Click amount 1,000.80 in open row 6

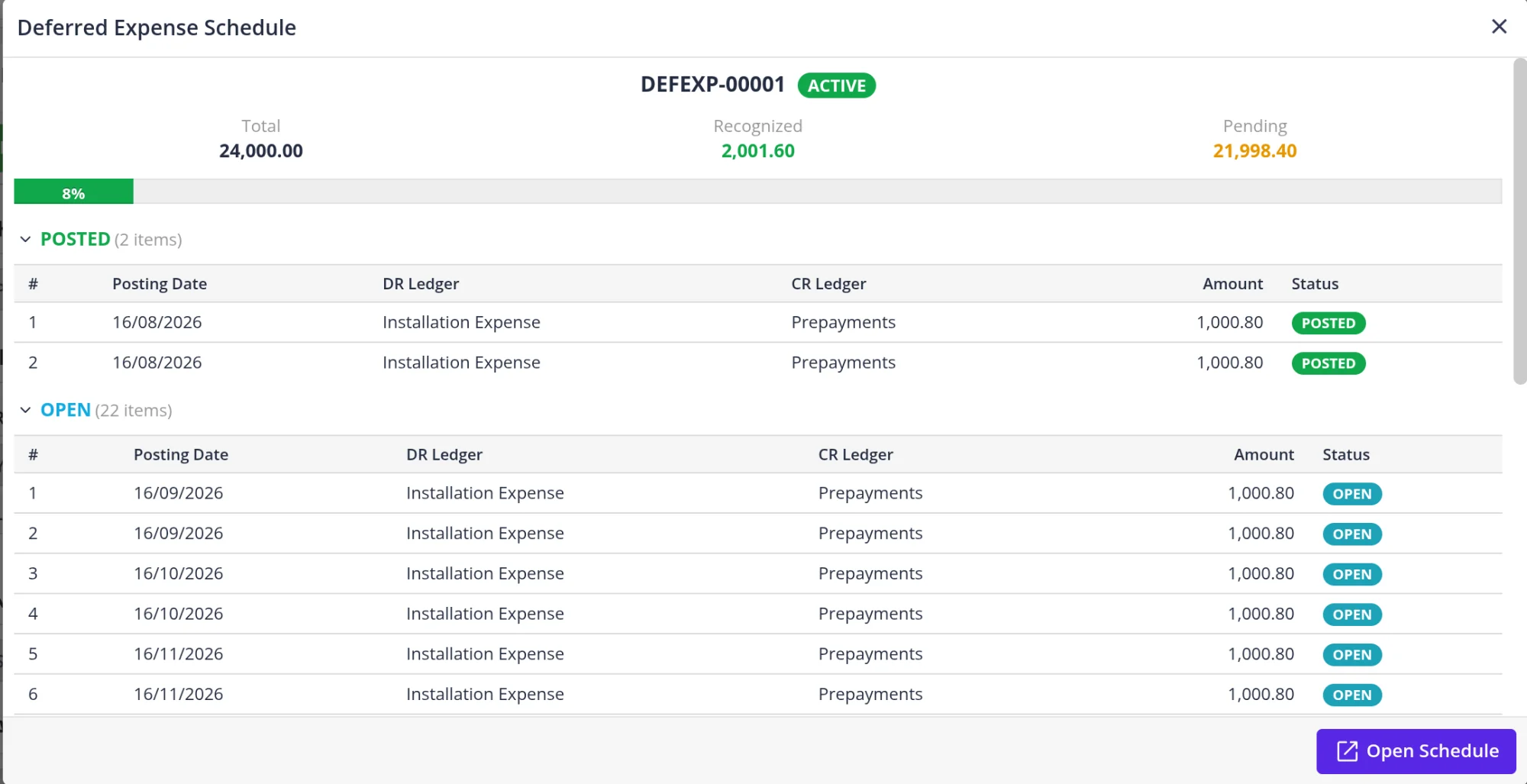tap(1261, 695)
